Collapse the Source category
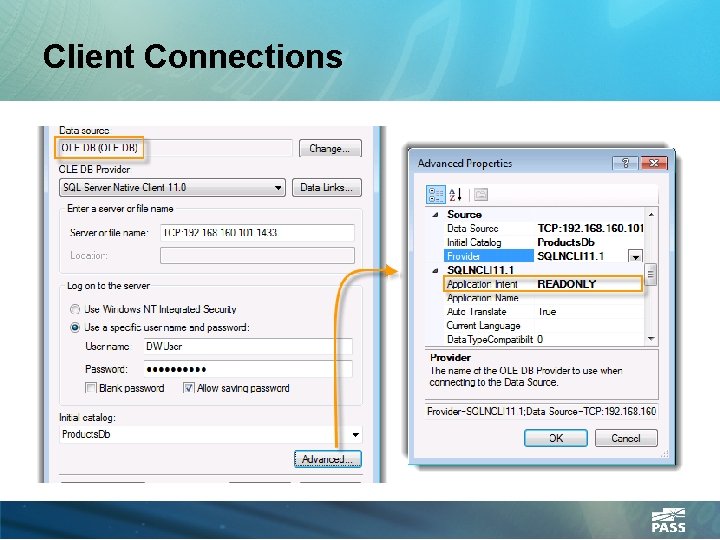 (436, 214)
